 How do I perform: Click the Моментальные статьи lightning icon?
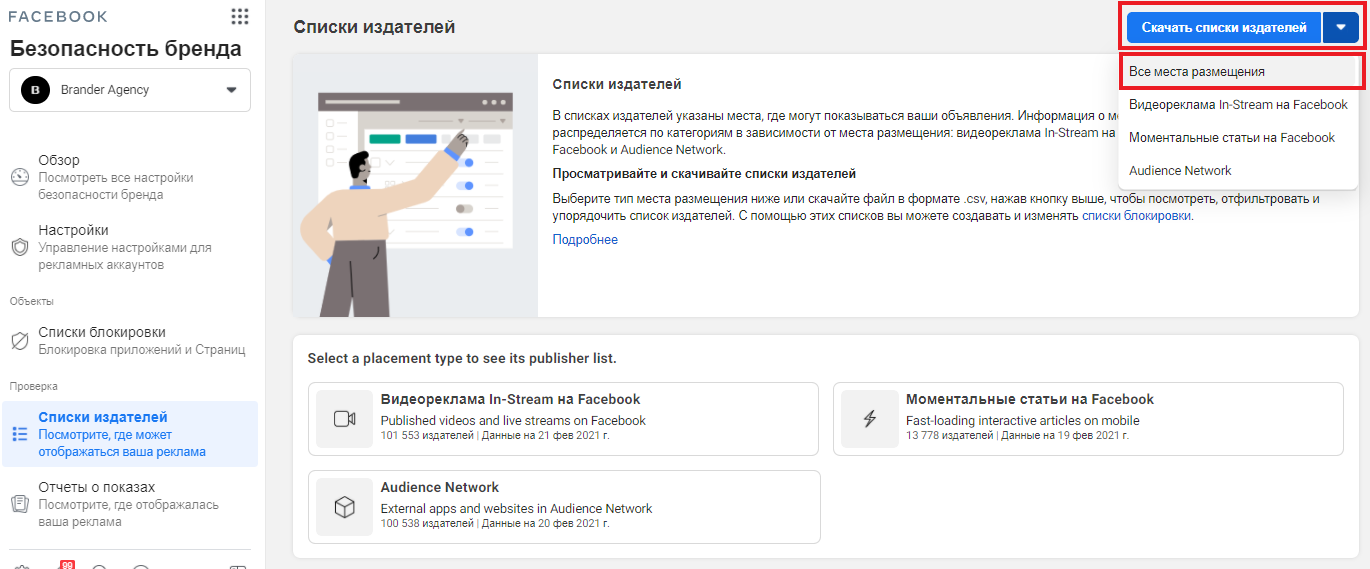coord(869,419)
